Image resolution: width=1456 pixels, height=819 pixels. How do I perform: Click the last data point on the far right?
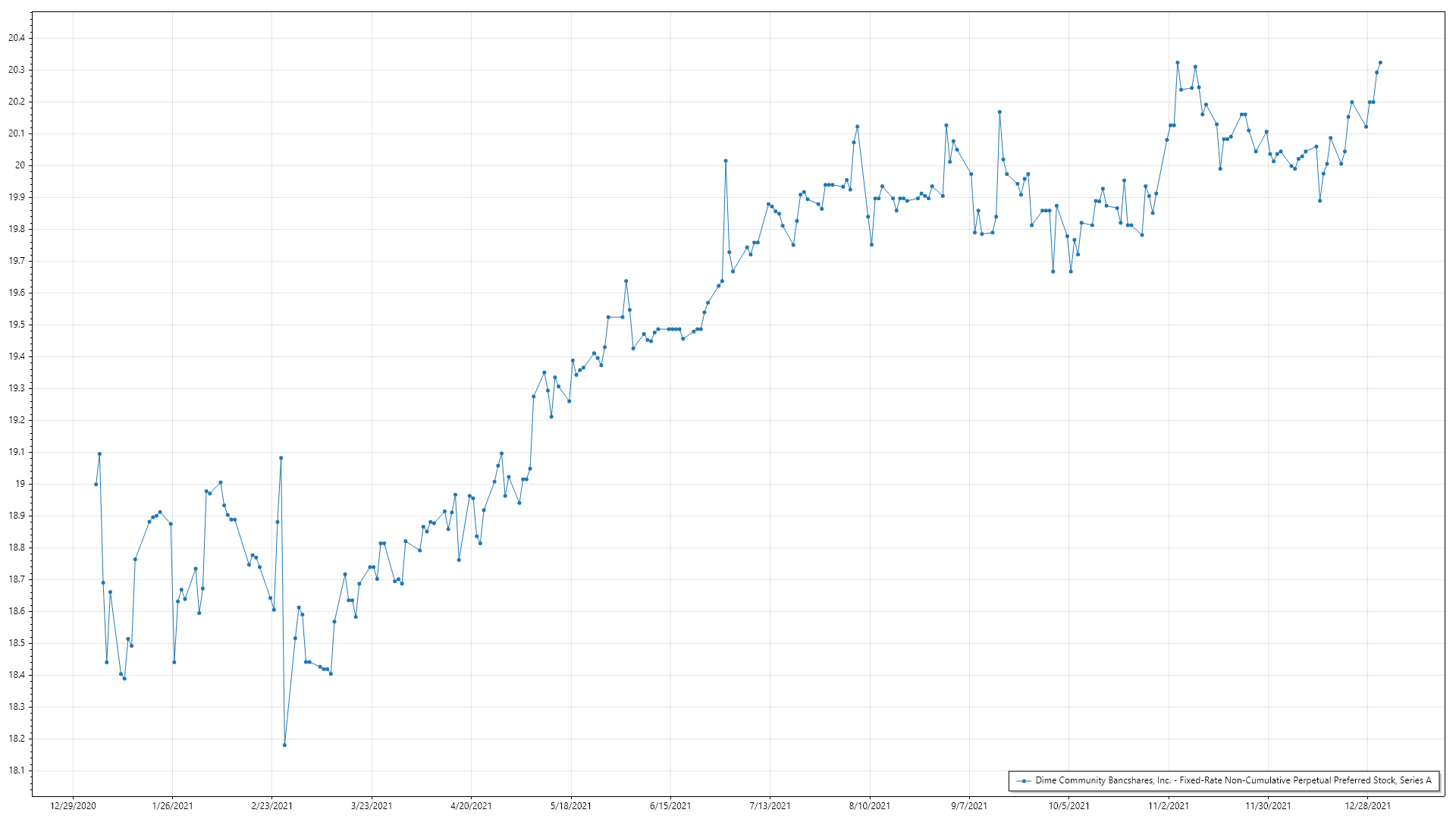pyautogui.click(x=1380, y=62)
